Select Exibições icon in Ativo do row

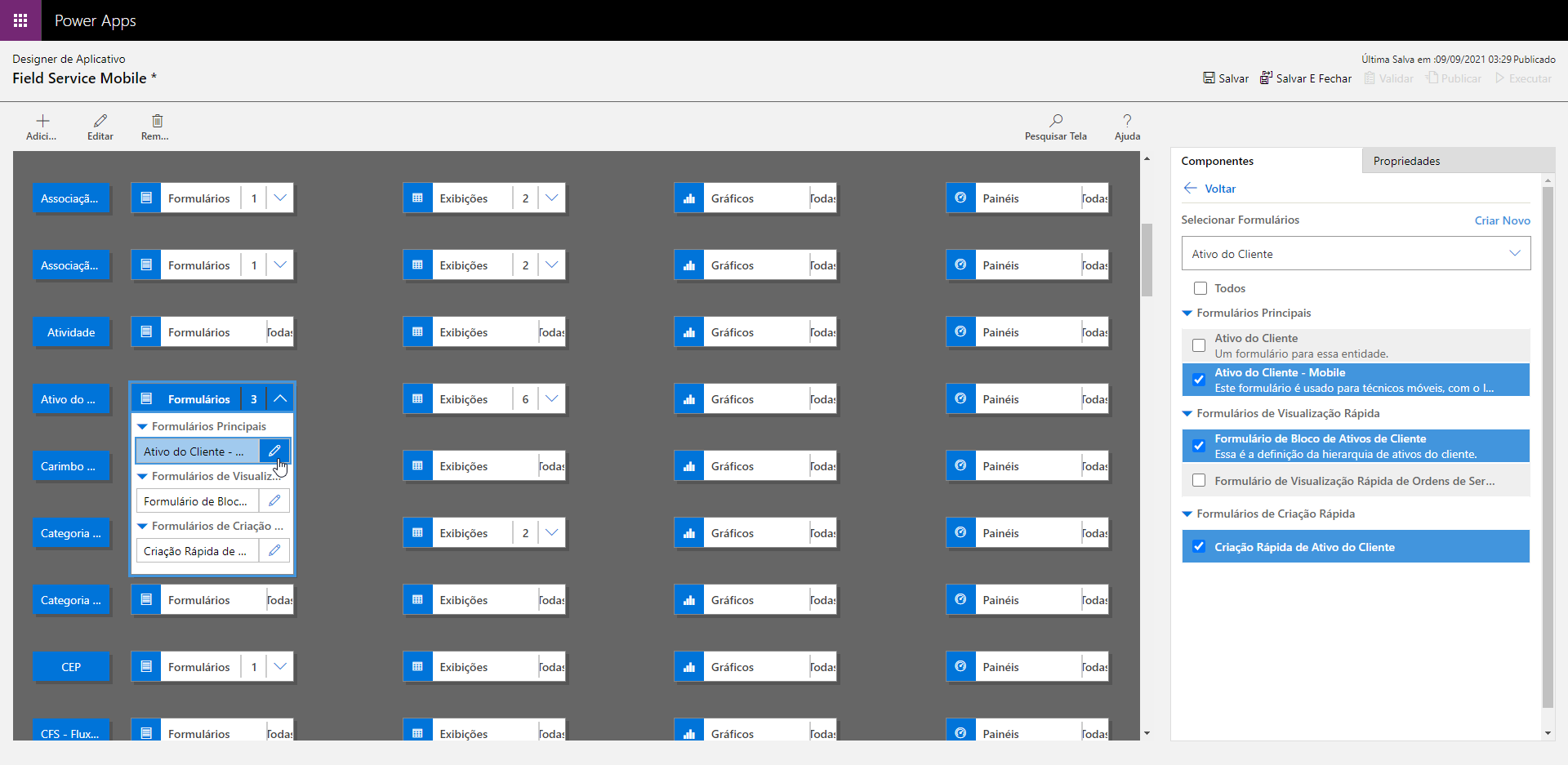click(417, 399)
